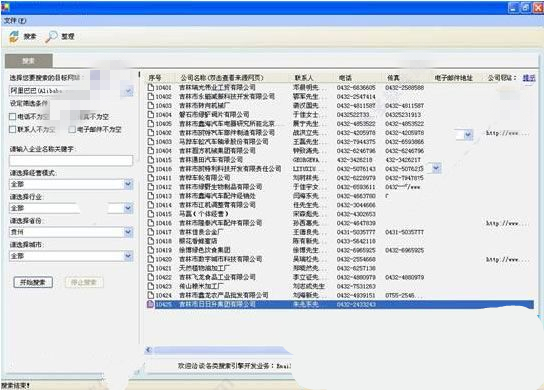Screen dimensions: 544x390
Task: Click the document icon of row 10423
Action: point(151,286)
